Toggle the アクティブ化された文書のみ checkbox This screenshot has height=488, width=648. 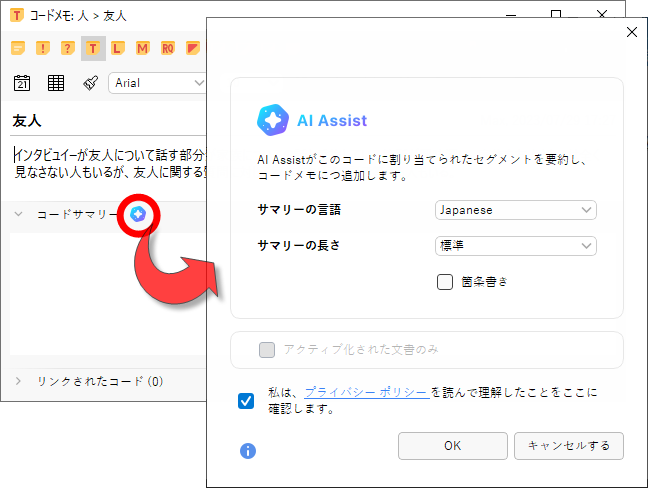pos(267,350)
